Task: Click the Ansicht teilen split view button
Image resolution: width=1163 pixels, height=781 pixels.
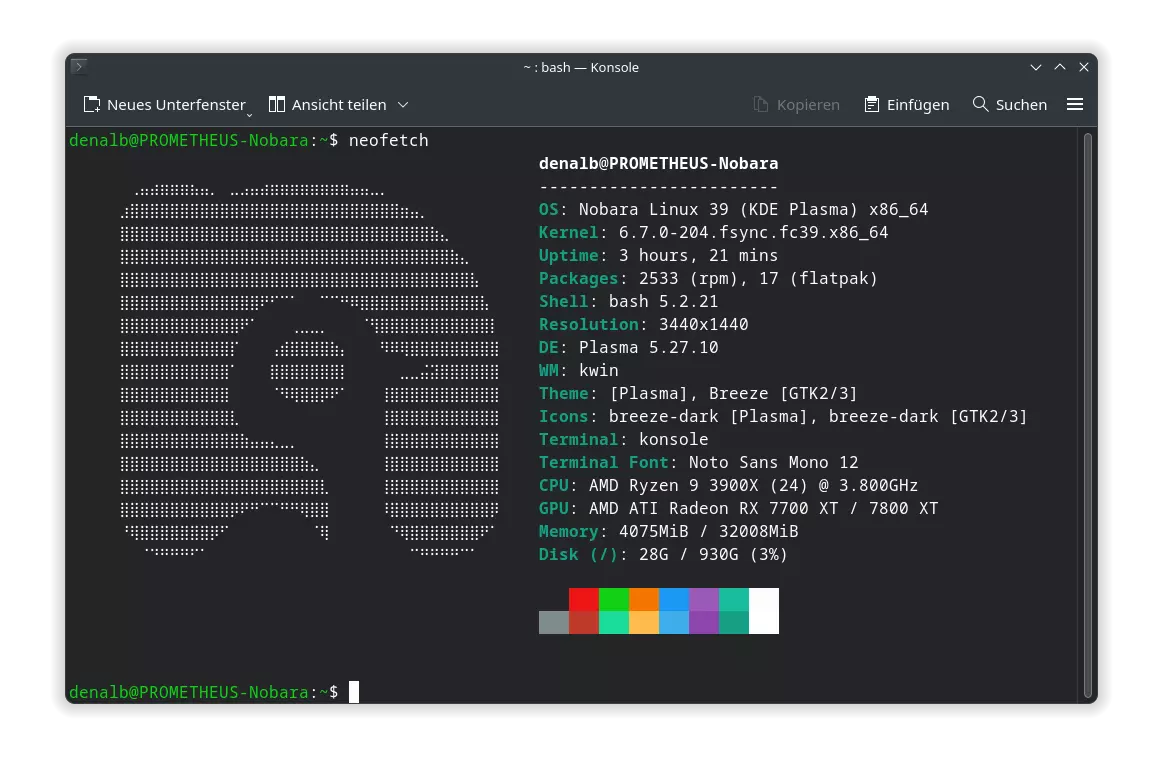Action: pos(327,105)
